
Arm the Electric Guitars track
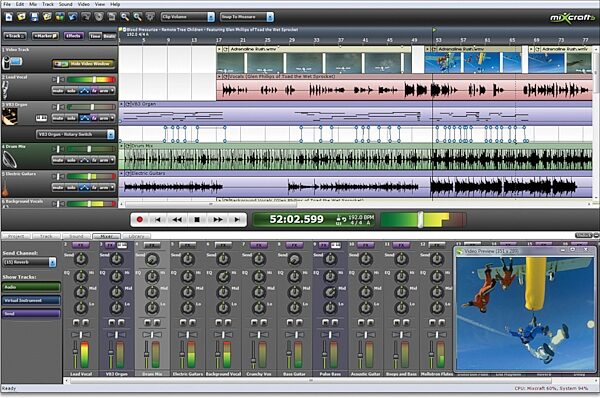[x=104, y=188]
